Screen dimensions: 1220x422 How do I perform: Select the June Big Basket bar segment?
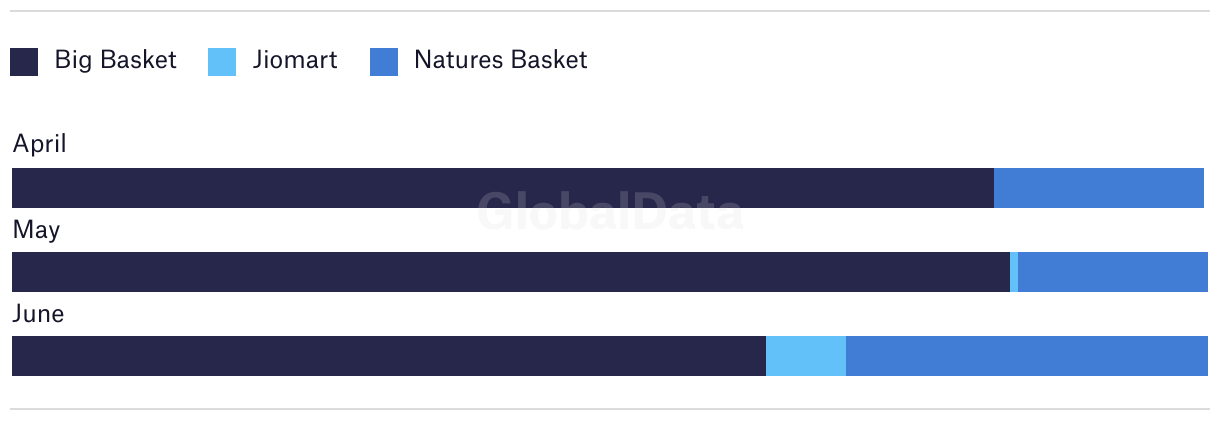click(389, 356)
